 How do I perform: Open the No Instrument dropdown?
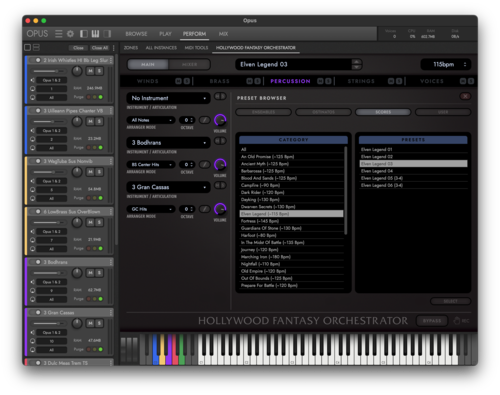click(168, 98)
